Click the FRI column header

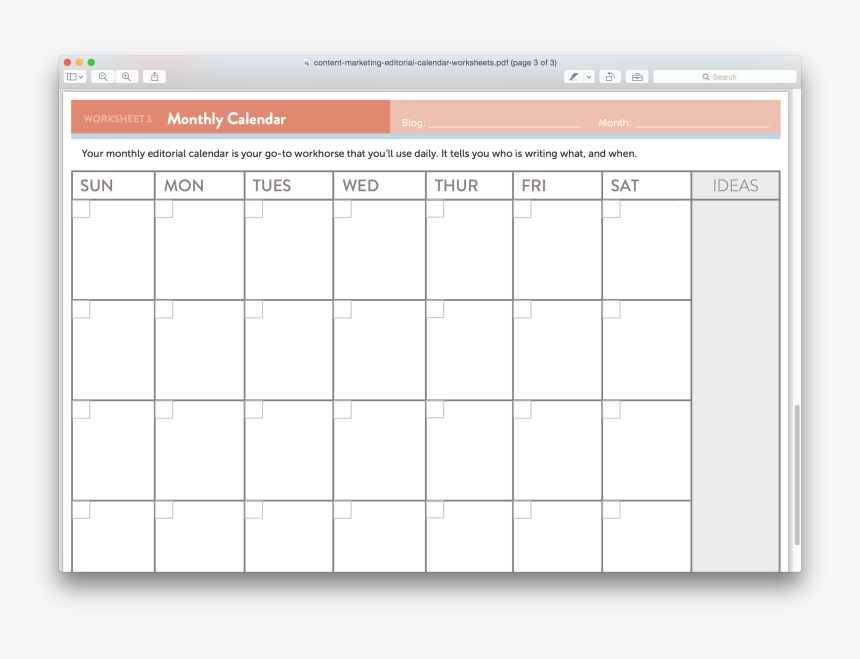click(534, 186)
